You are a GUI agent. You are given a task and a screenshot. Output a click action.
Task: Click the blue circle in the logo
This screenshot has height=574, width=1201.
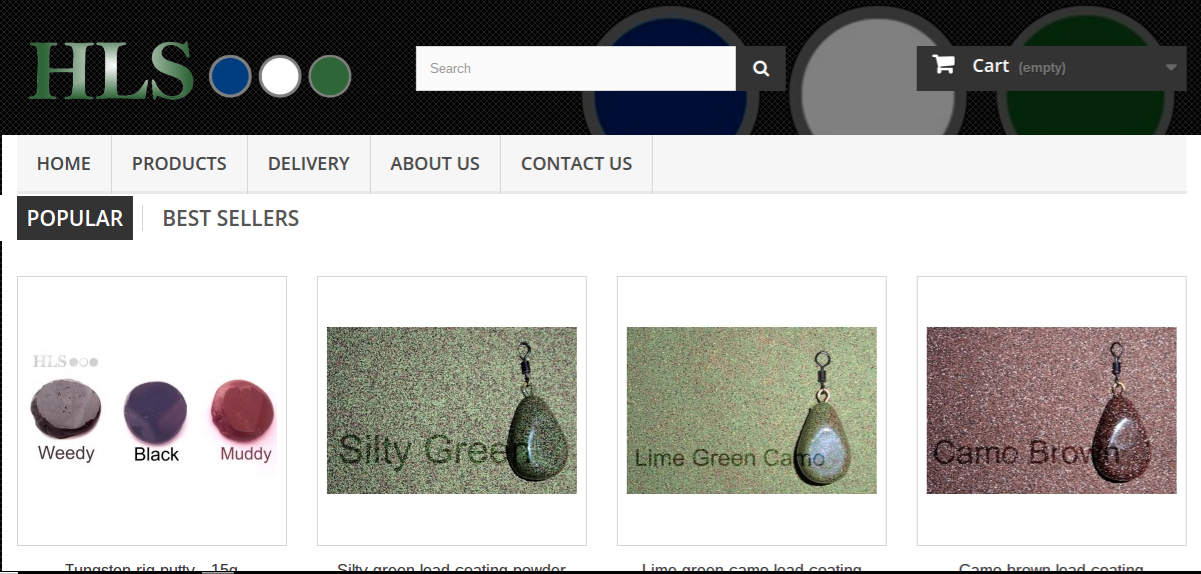click(x=230, y=76)
